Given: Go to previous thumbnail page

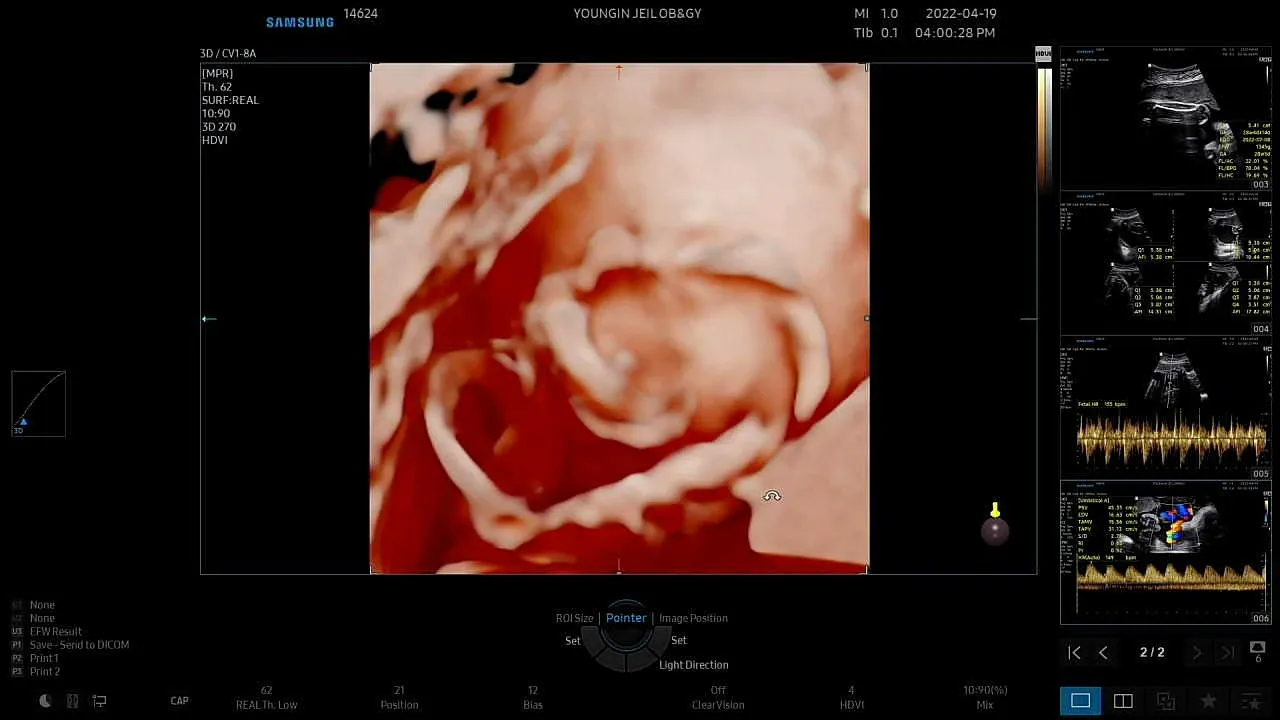Looking at the screenshot, I should pos(1103,652).
